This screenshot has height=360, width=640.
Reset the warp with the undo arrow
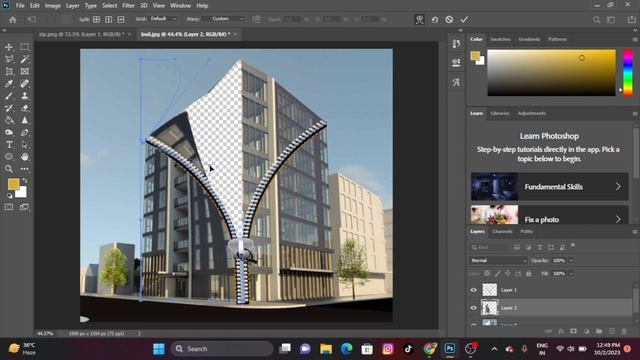click(435, 20)
